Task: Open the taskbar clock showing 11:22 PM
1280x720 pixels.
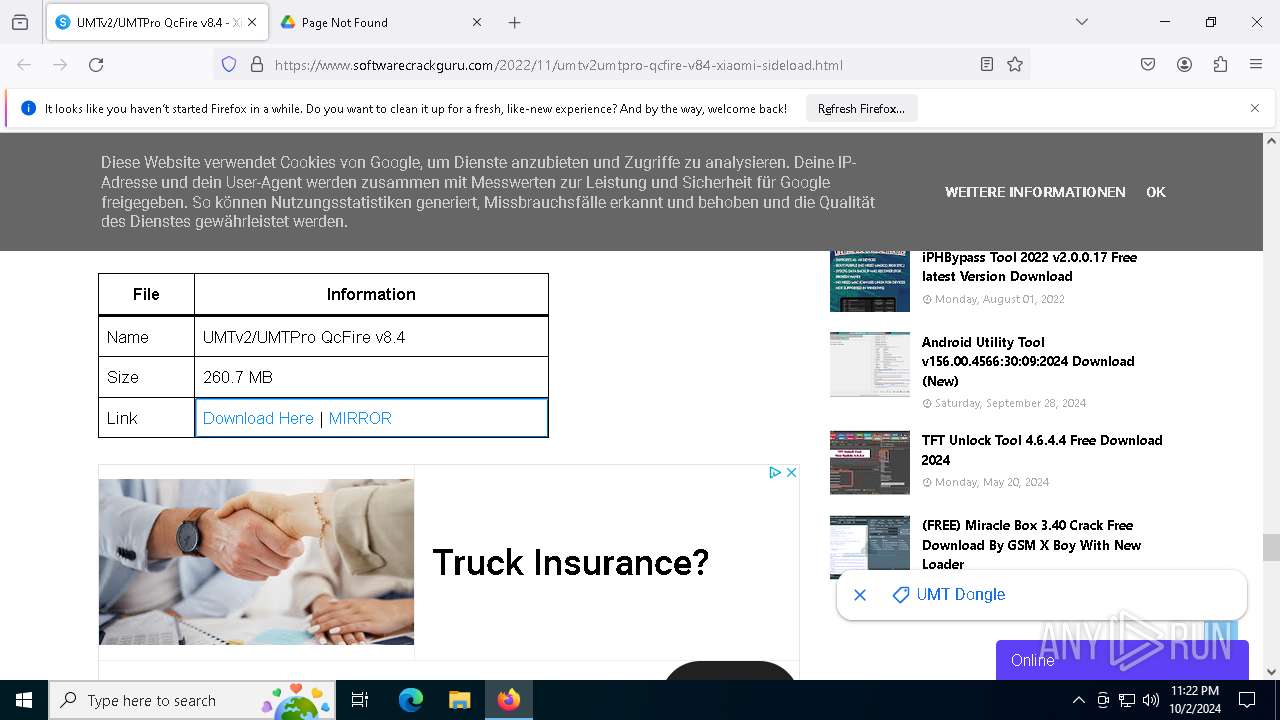Action: [1194, 700]
